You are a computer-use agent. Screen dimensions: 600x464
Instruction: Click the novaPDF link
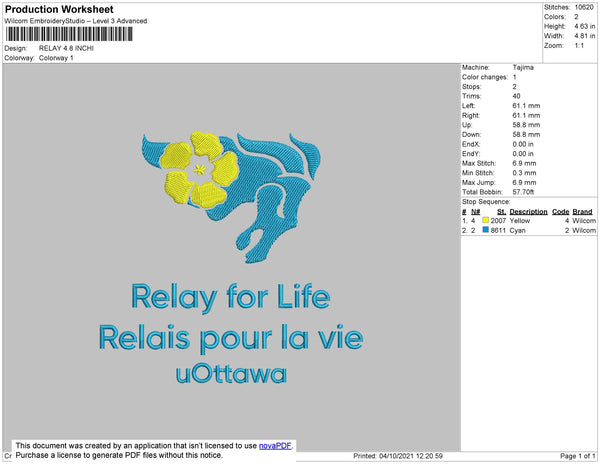pos(275,446)
